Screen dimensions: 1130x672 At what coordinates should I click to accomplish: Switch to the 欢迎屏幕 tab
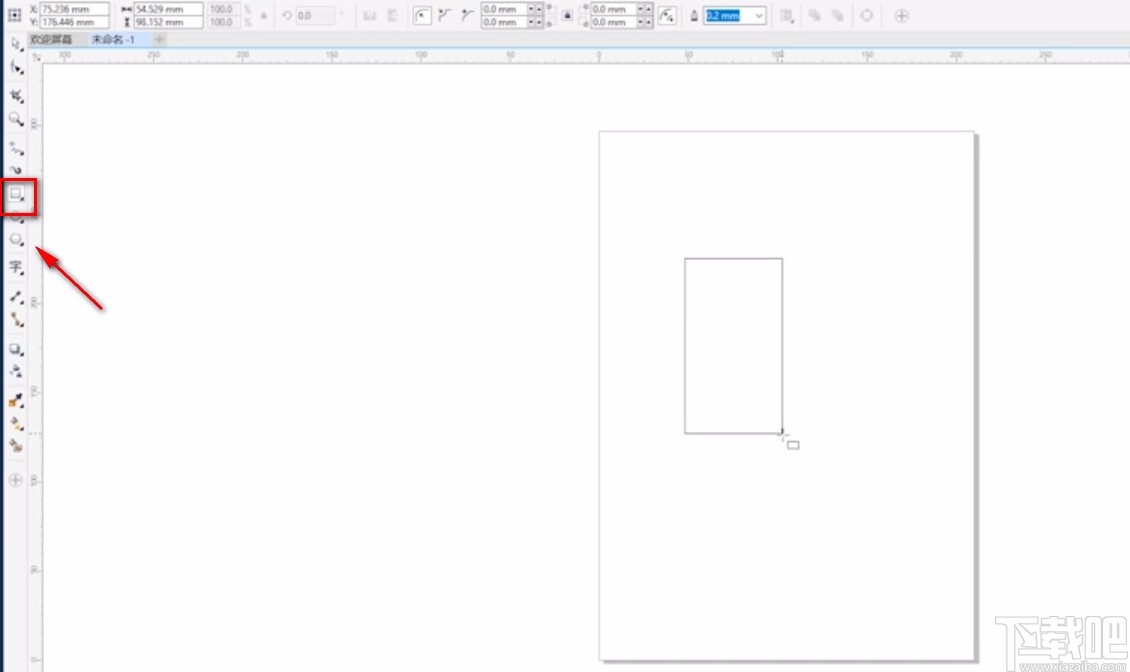[51, 39]
